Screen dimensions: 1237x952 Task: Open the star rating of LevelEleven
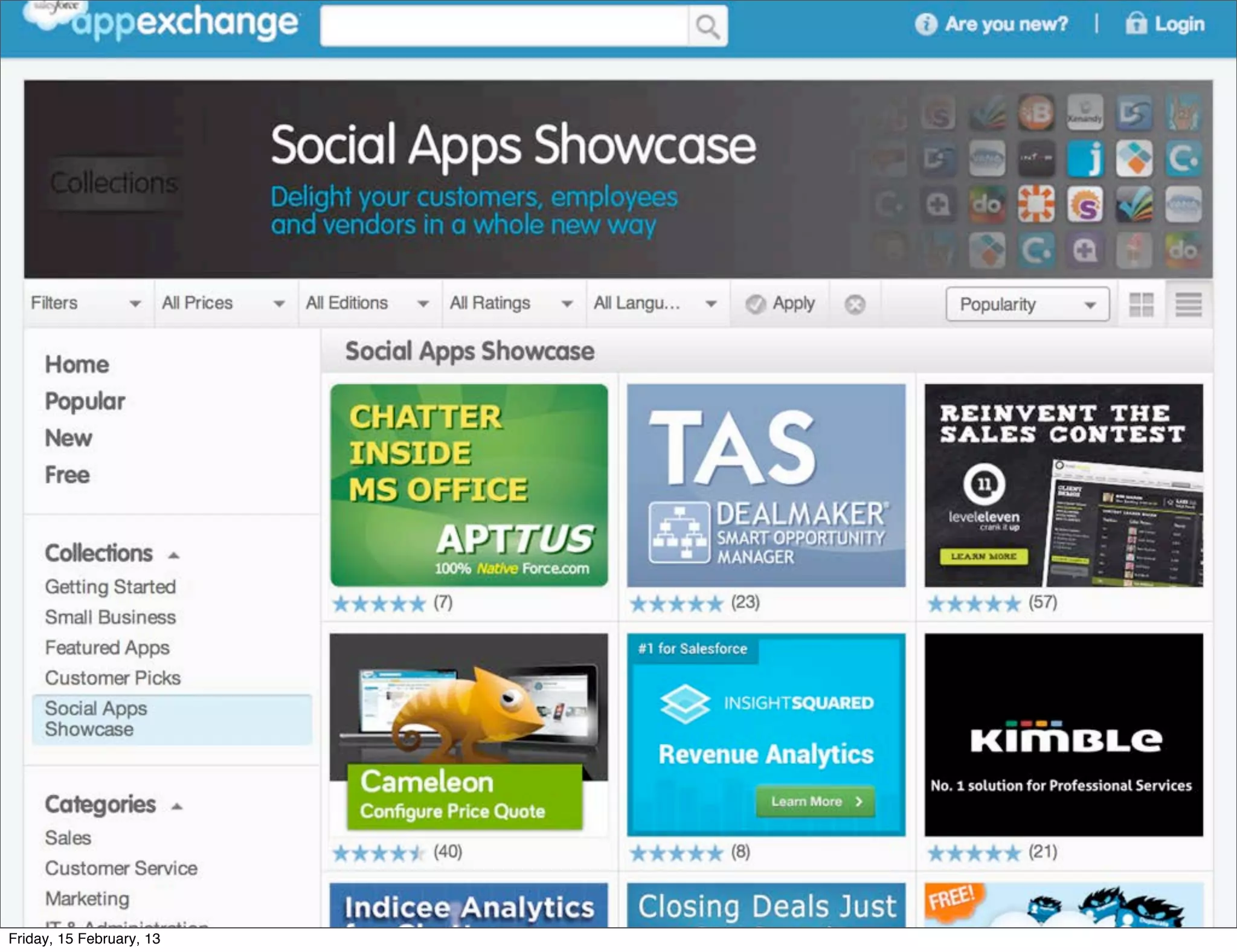974,603
